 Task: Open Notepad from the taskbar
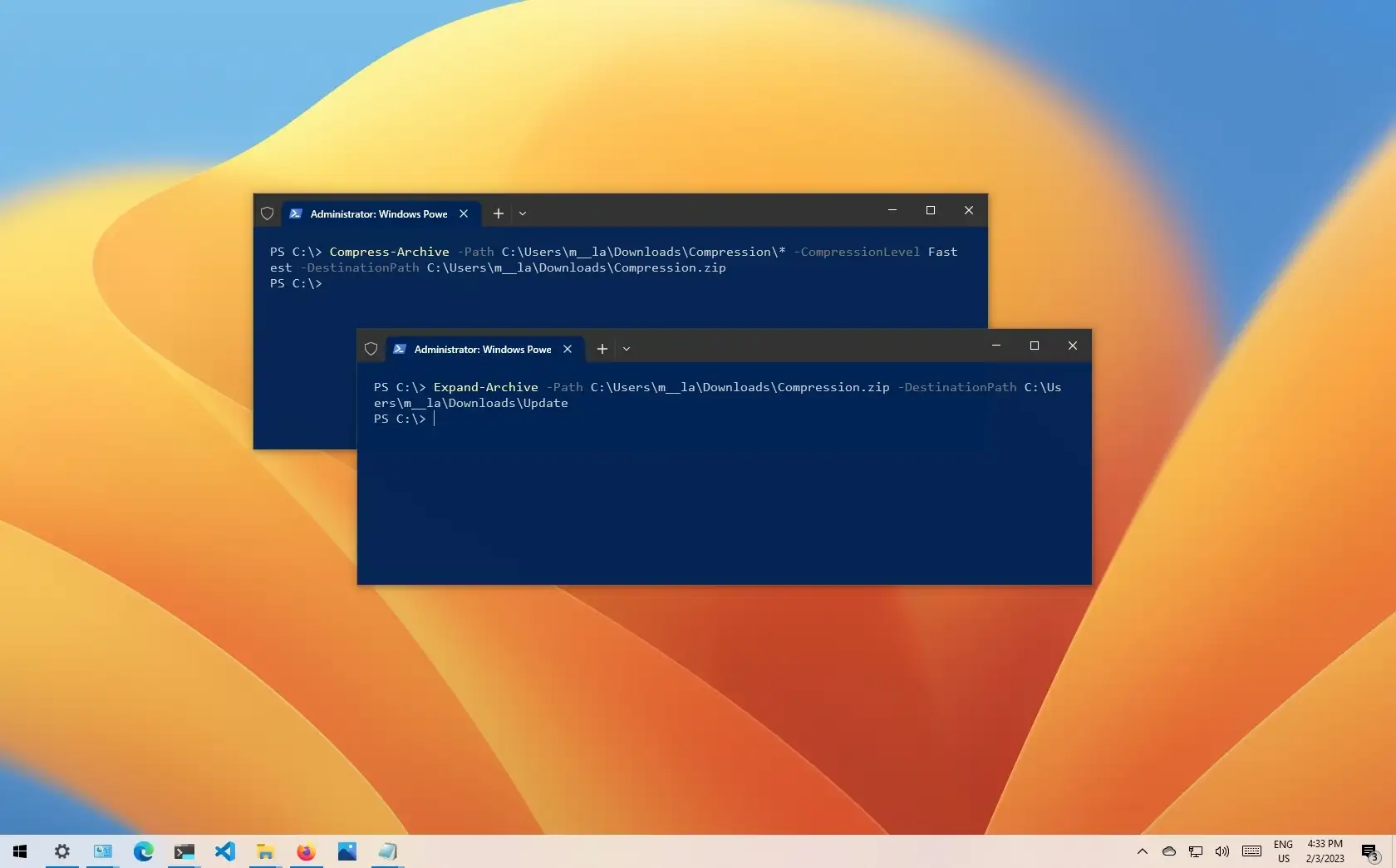coord(387,851)
